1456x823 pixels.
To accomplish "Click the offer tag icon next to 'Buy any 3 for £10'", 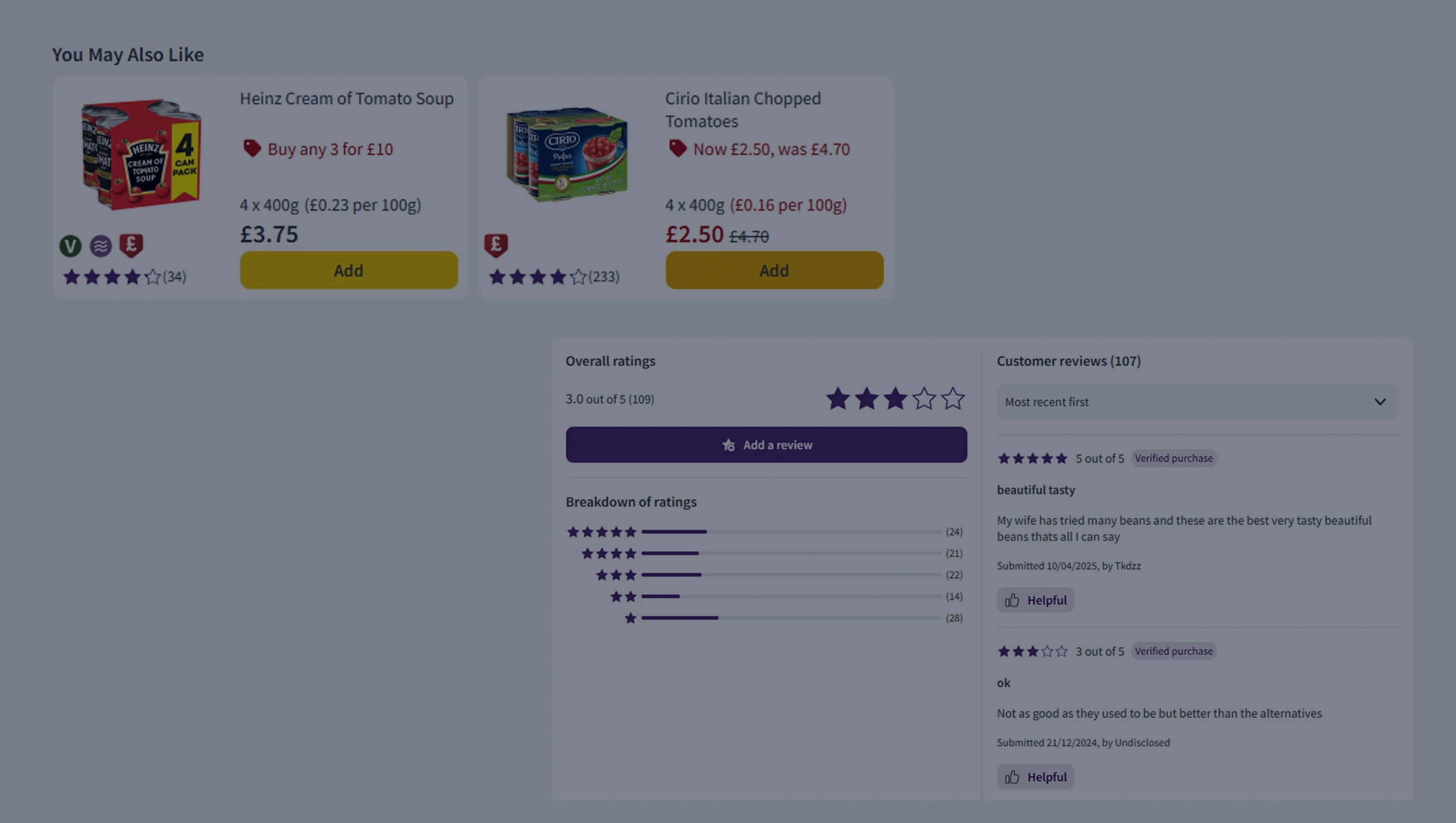I will (252, 149).
